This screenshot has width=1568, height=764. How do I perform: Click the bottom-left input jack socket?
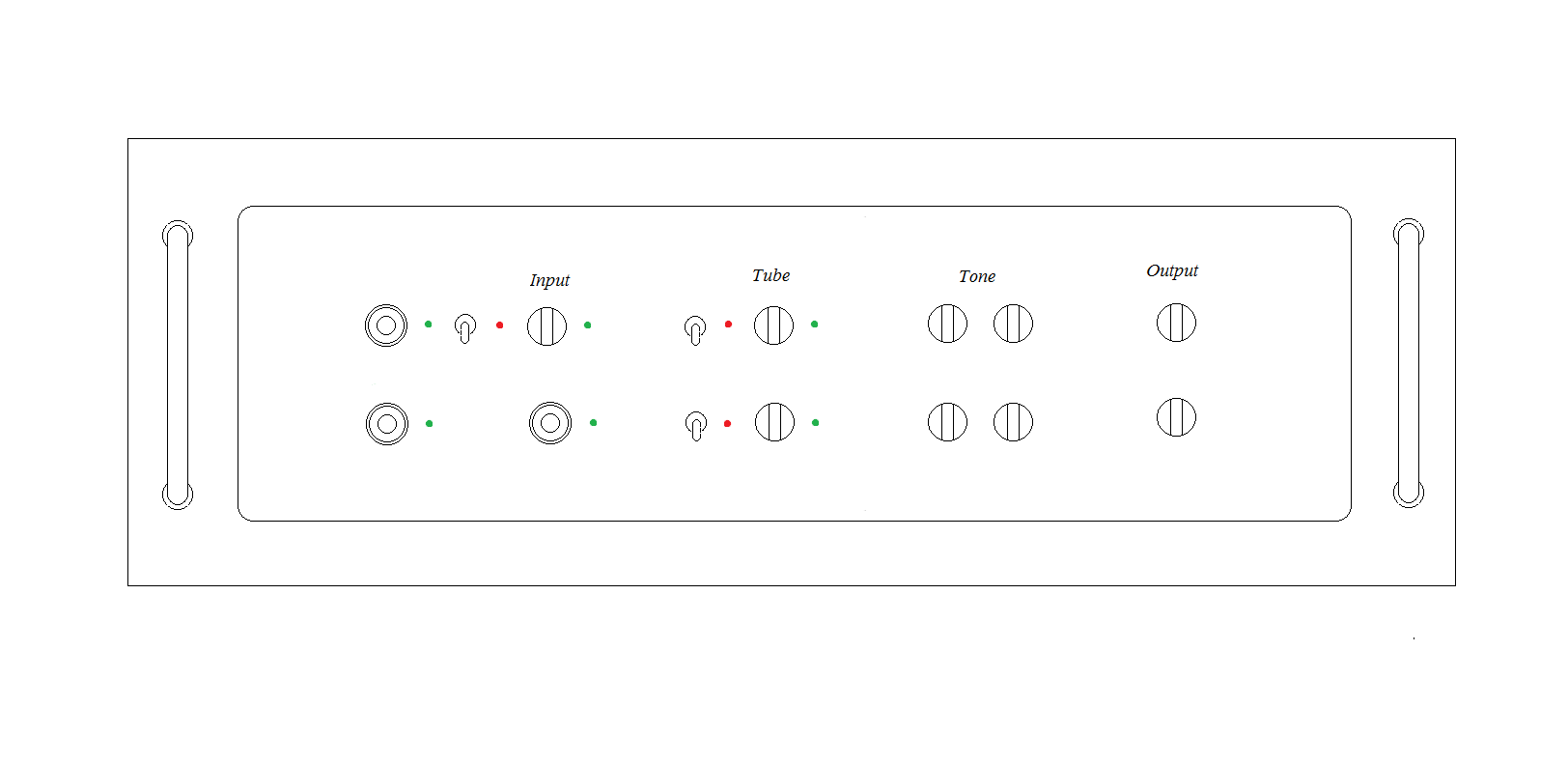(x=387, y=424)
